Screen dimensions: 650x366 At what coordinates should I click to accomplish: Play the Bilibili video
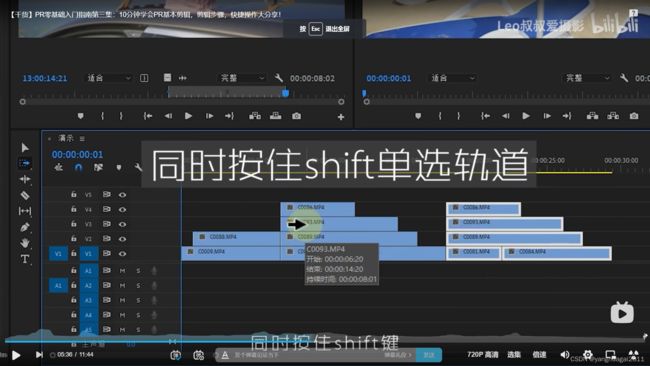point(16,355)
